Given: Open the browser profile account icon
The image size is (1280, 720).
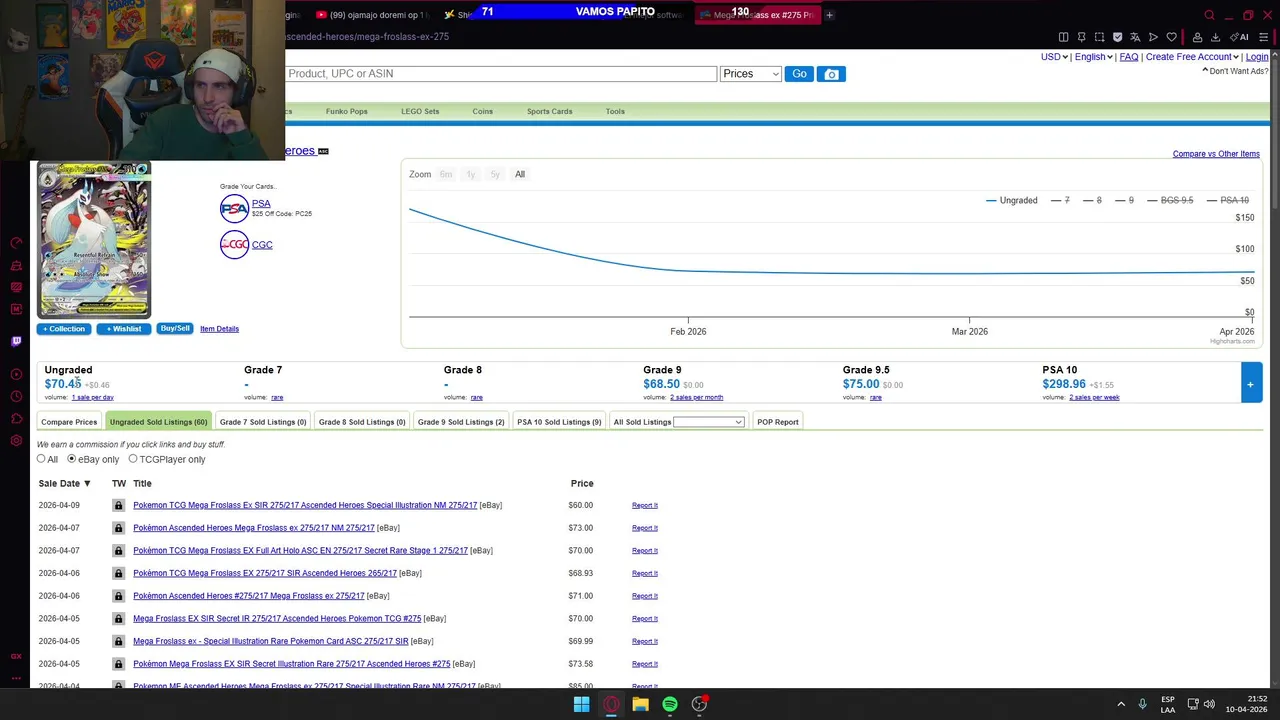Looking at the screenshot, I should pos(1197,37).
